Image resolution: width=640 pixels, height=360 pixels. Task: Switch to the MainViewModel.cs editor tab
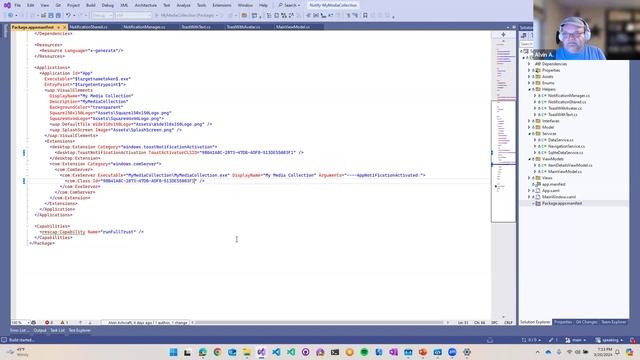pos(293,27)
